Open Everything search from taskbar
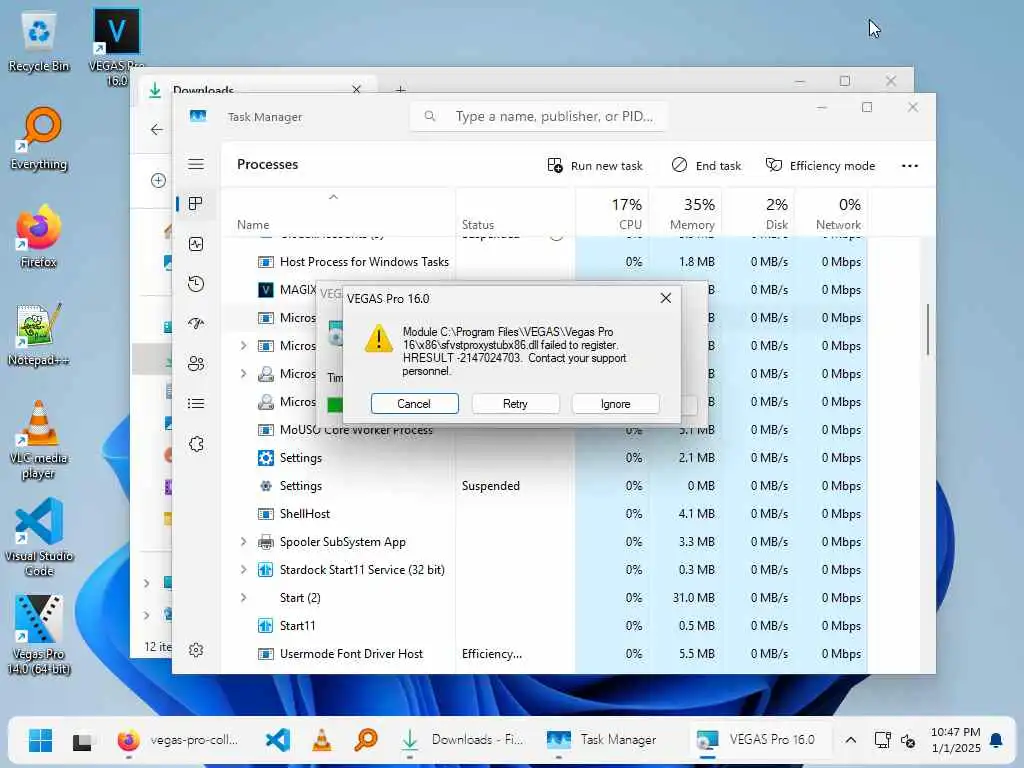 (366, 741)
